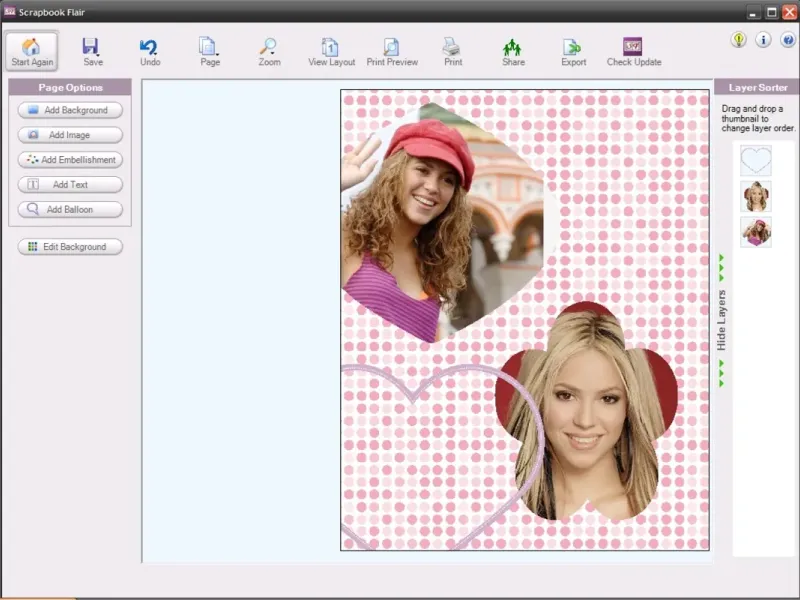Save the scrapbook with the floppy icon

tap(92, 52)
